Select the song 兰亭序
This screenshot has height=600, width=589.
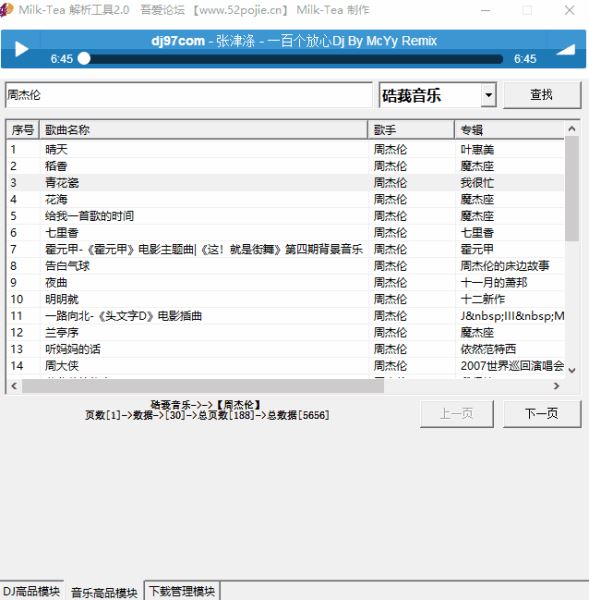62,333
